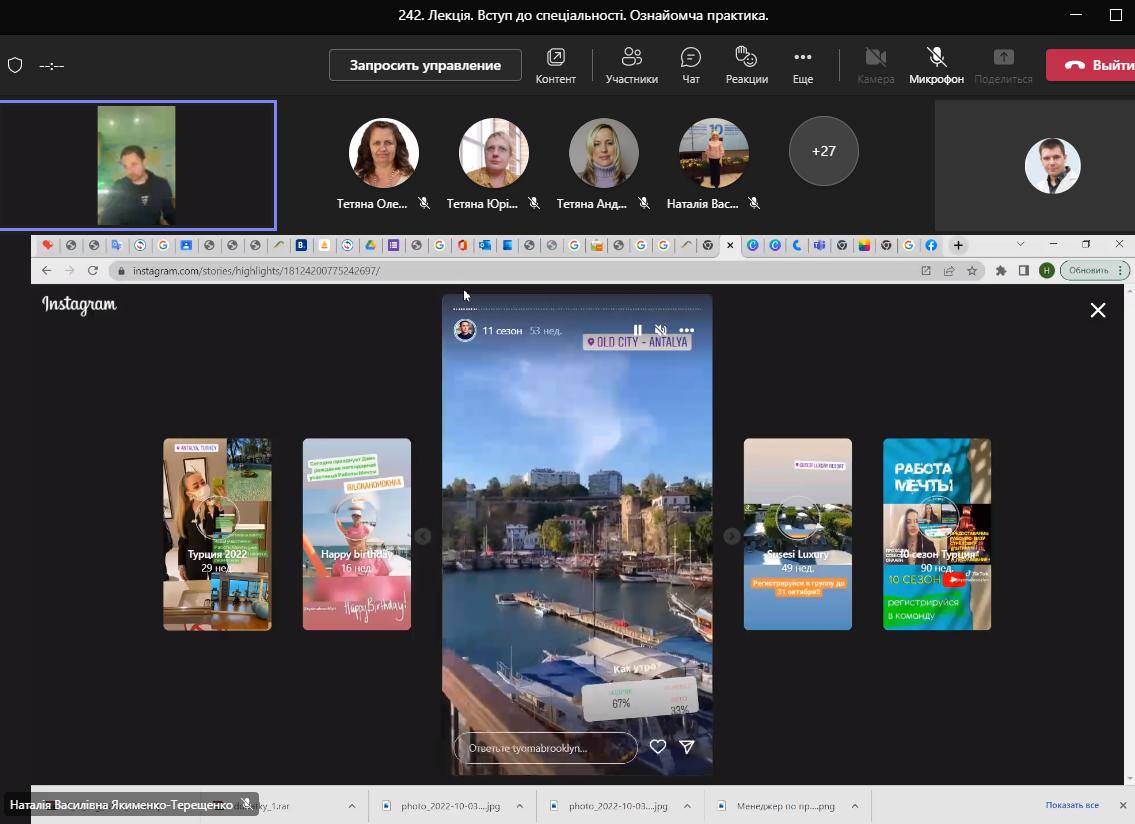Image resolution: width=1135 pixels, height=824 pixels.
Task: Bookmark this page with the star icon
Action: pyautogui.click(x=972, y=271)
